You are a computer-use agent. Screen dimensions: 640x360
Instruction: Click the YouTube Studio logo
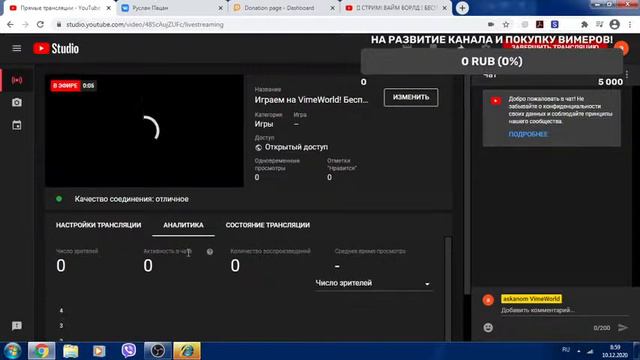[x=56, y=49]
